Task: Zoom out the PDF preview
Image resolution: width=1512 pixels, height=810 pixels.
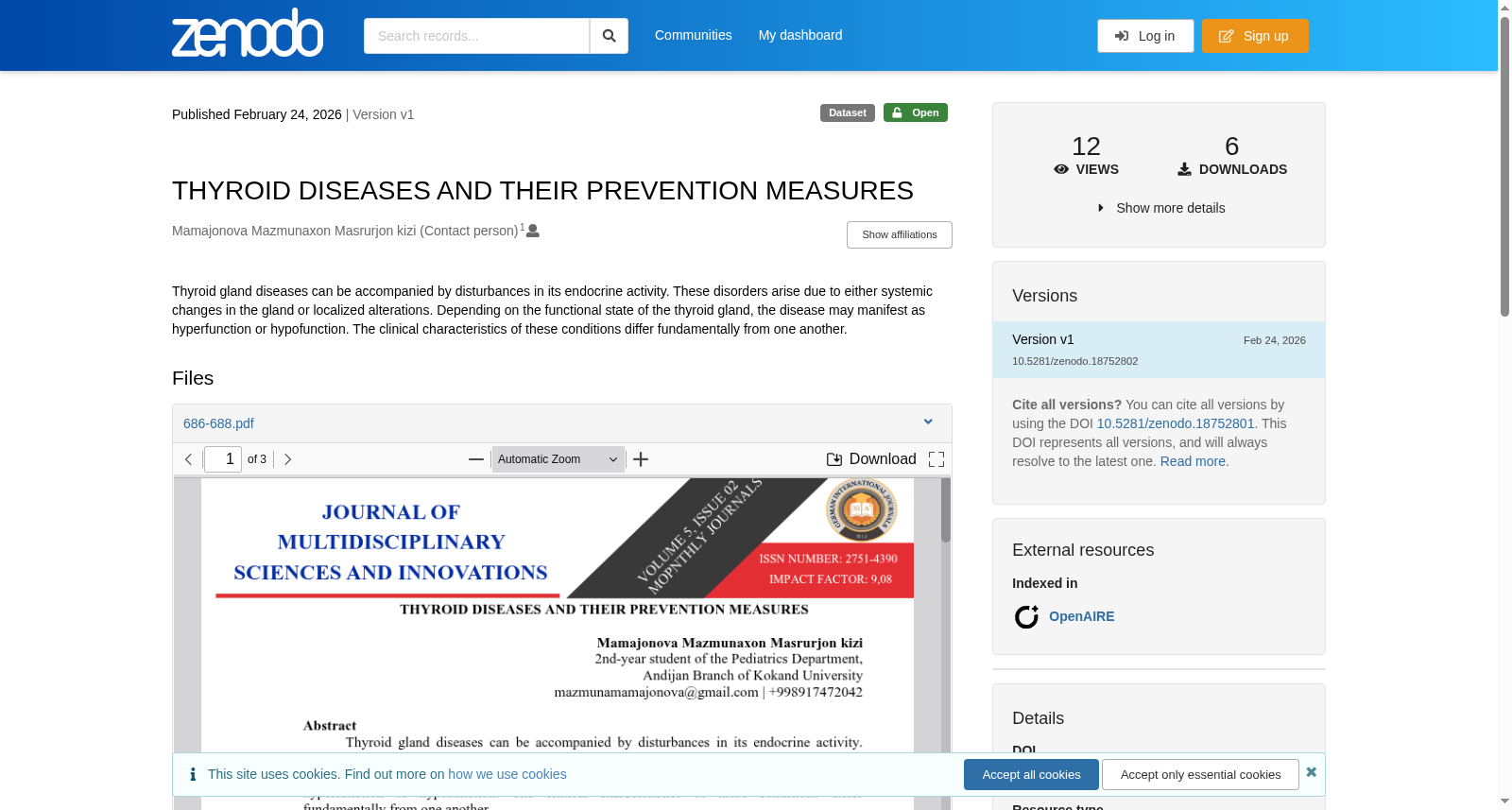Action: point(476,459)
